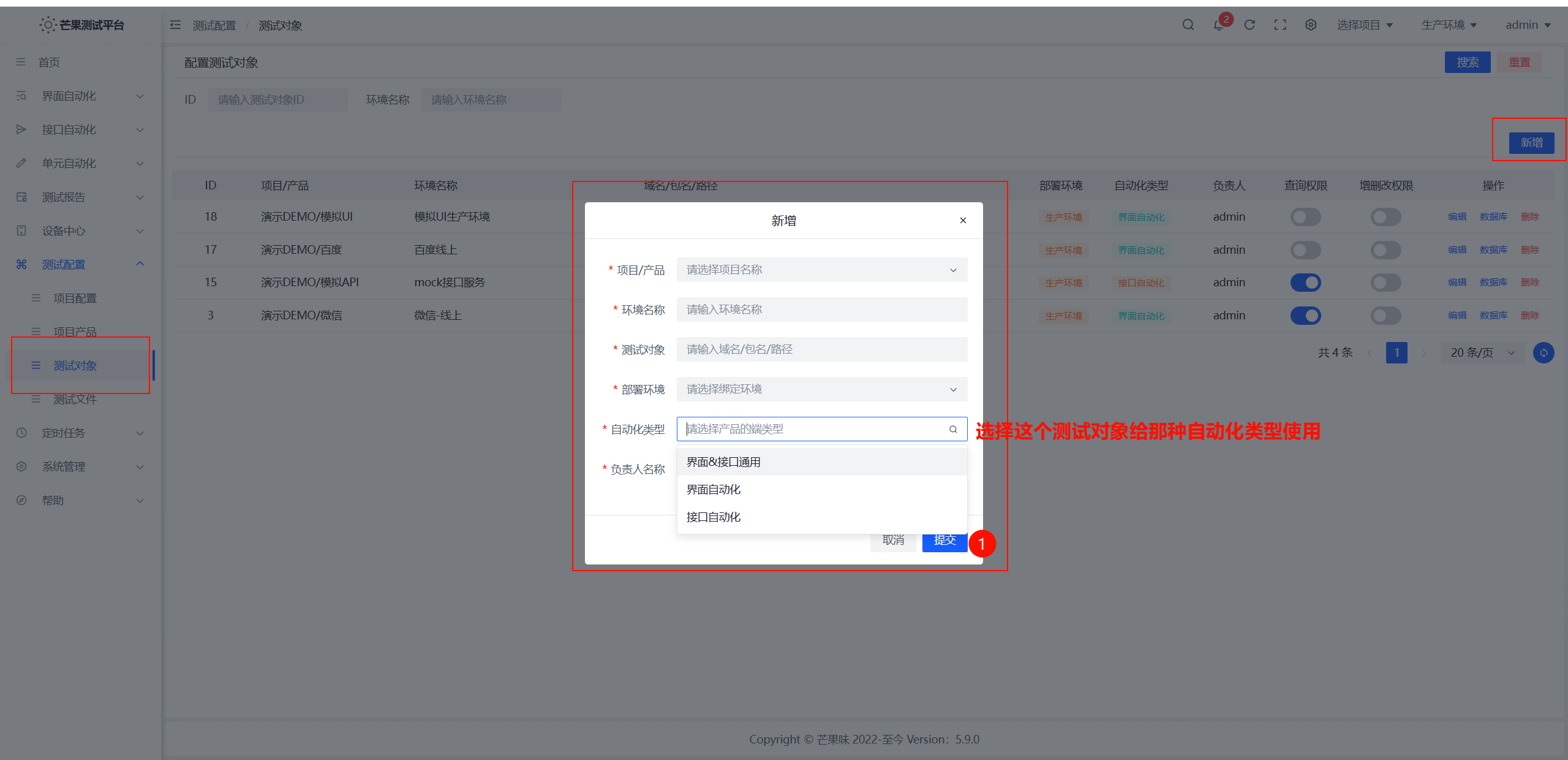Image resolution: width=1568 pixels, height=760 pixels.
Task: Open the 项目/产品 dropdown in dialog
Action: (x=821, y=270)
